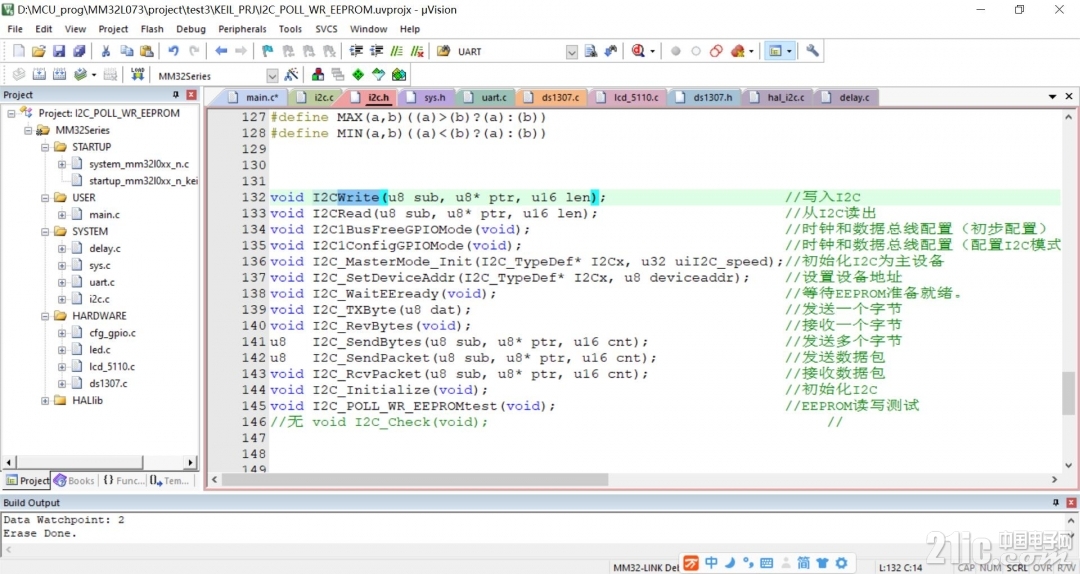This screenshot has height=574, width=1080.
Task: Click the red Enable/Disable breakpoint circles icon
Action: pos(716,51)
